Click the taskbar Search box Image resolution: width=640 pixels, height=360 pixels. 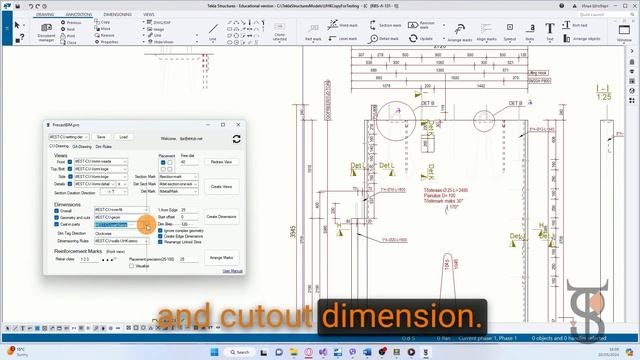coord(240,352)
